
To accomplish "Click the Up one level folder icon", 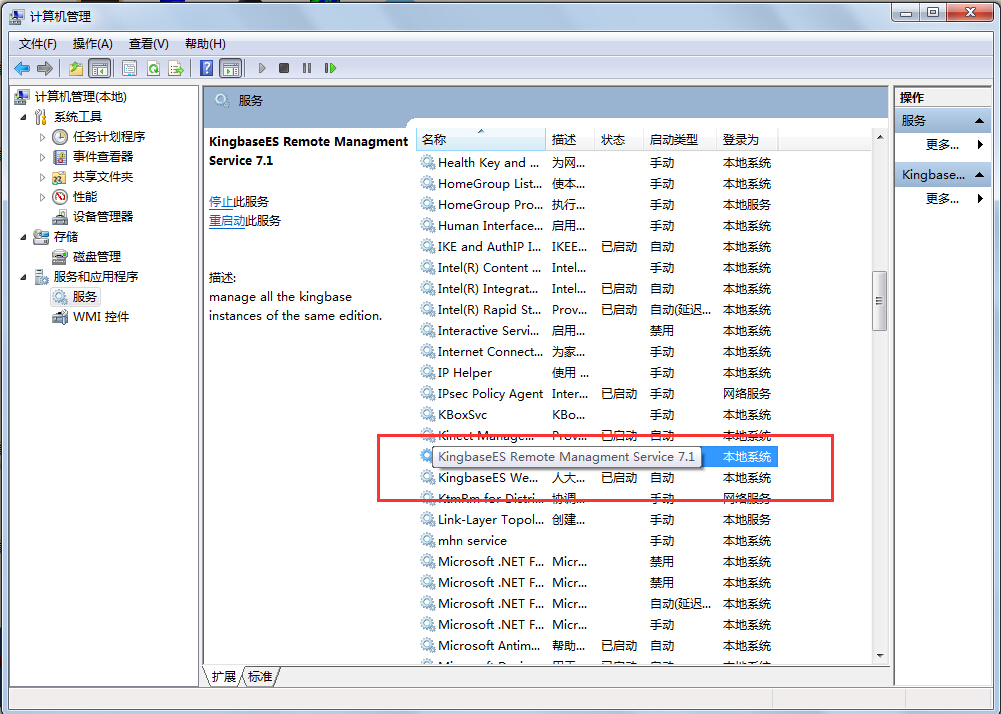I will pos(76,68).
